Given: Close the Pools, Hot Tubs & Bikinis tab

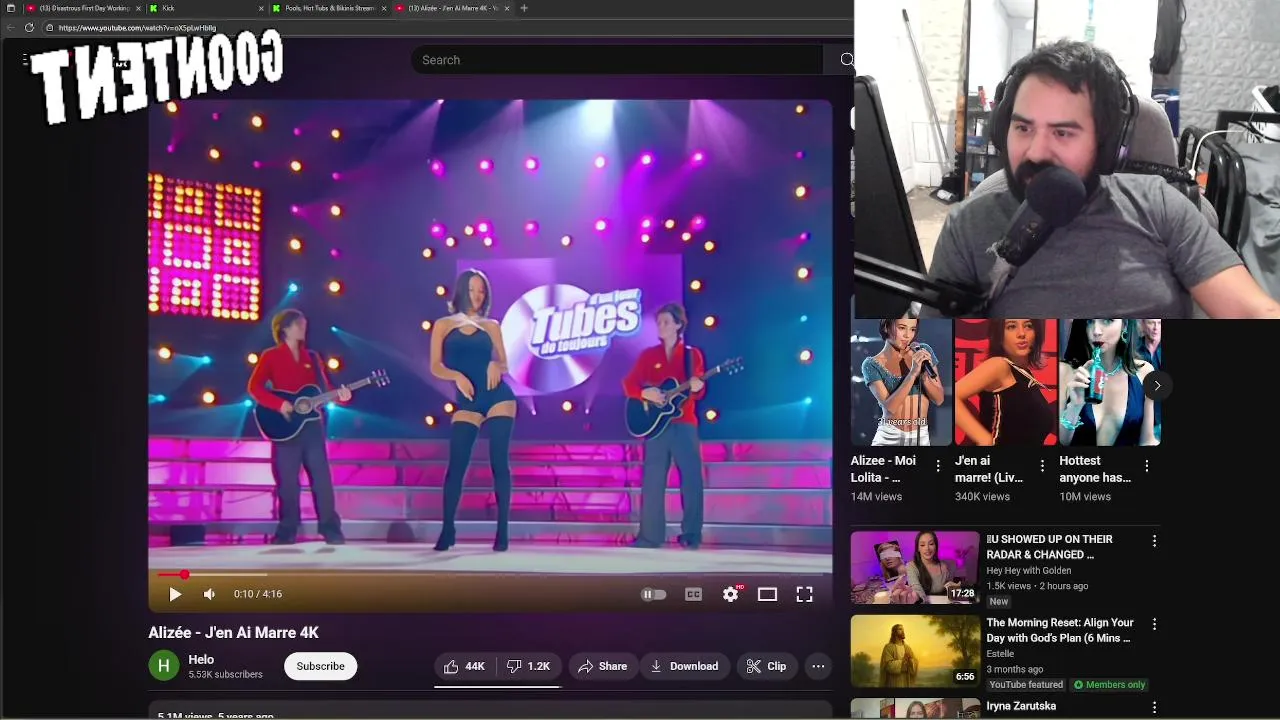Looking at the screenshot, I should [x=384, y=8].
